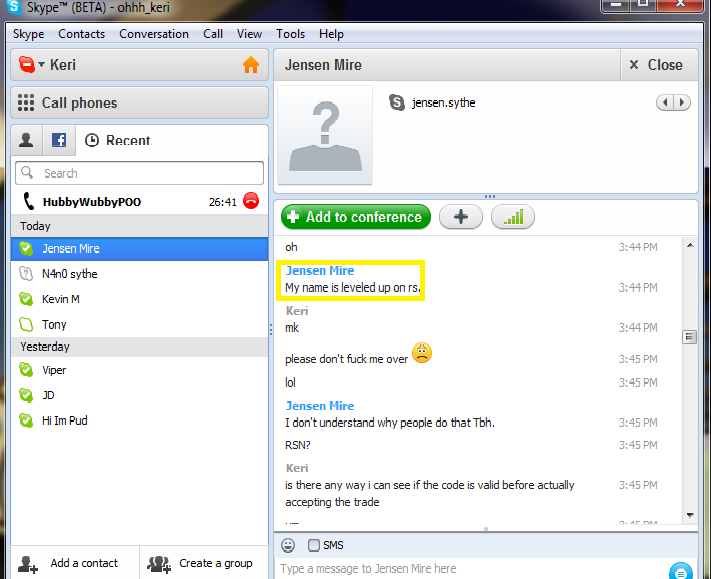Click the orange Skype Home icon
This screenshot has height=579, width=711.
click(251, 65)
